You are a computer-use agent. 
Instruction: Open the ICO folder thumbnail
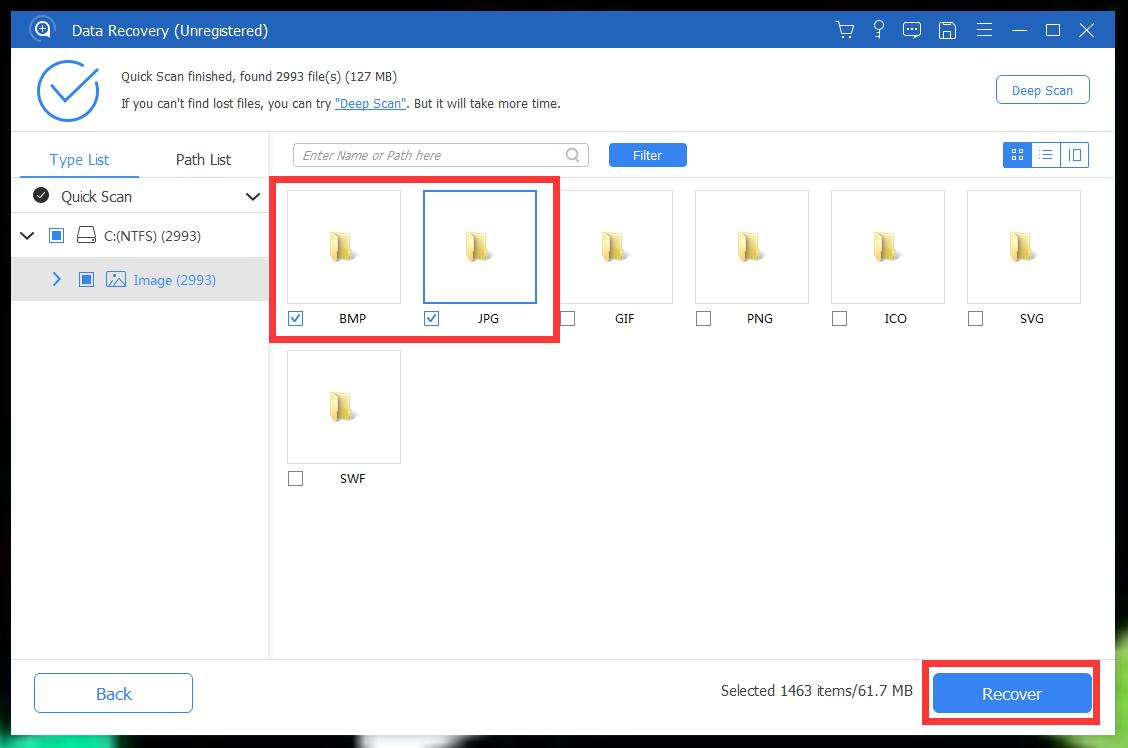coord(888,247)
